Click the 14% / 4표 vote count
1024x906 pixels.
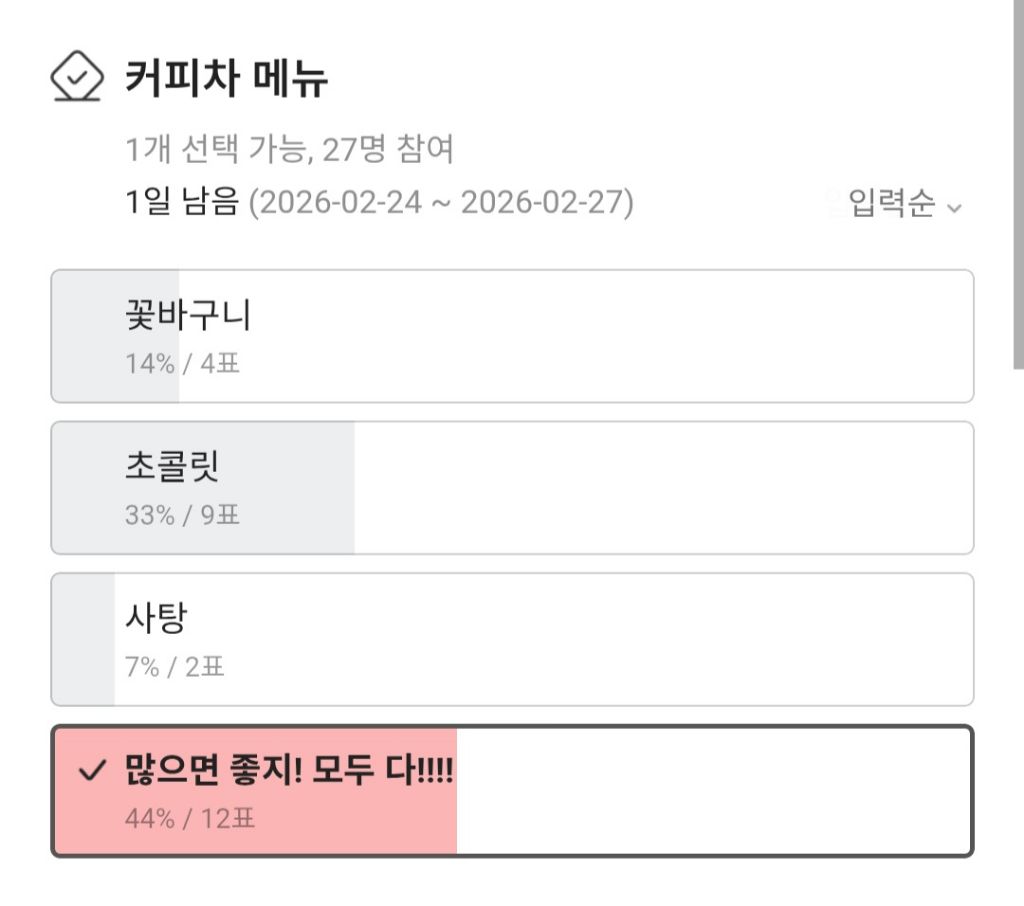(x=182, y=363)
